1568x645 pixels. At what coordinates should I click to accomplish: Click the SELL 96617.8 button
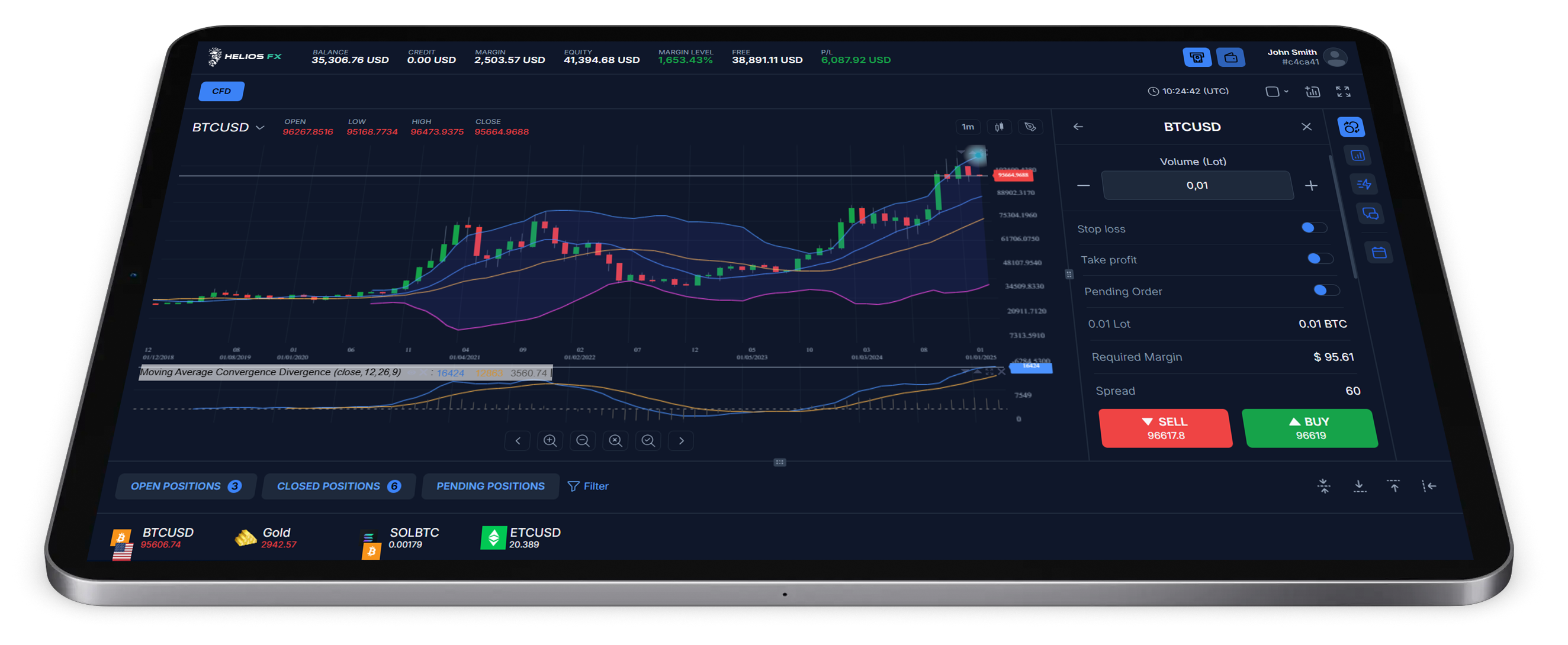1165,428
